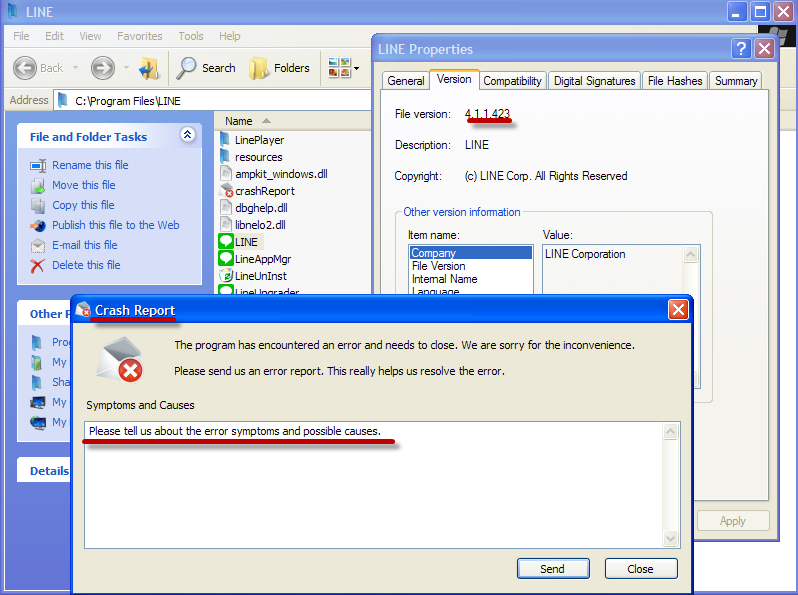Click the Forward arrow icon in Explorer toolbar
798x595 pixels.
pyautogui.click(x=103, y=68)
